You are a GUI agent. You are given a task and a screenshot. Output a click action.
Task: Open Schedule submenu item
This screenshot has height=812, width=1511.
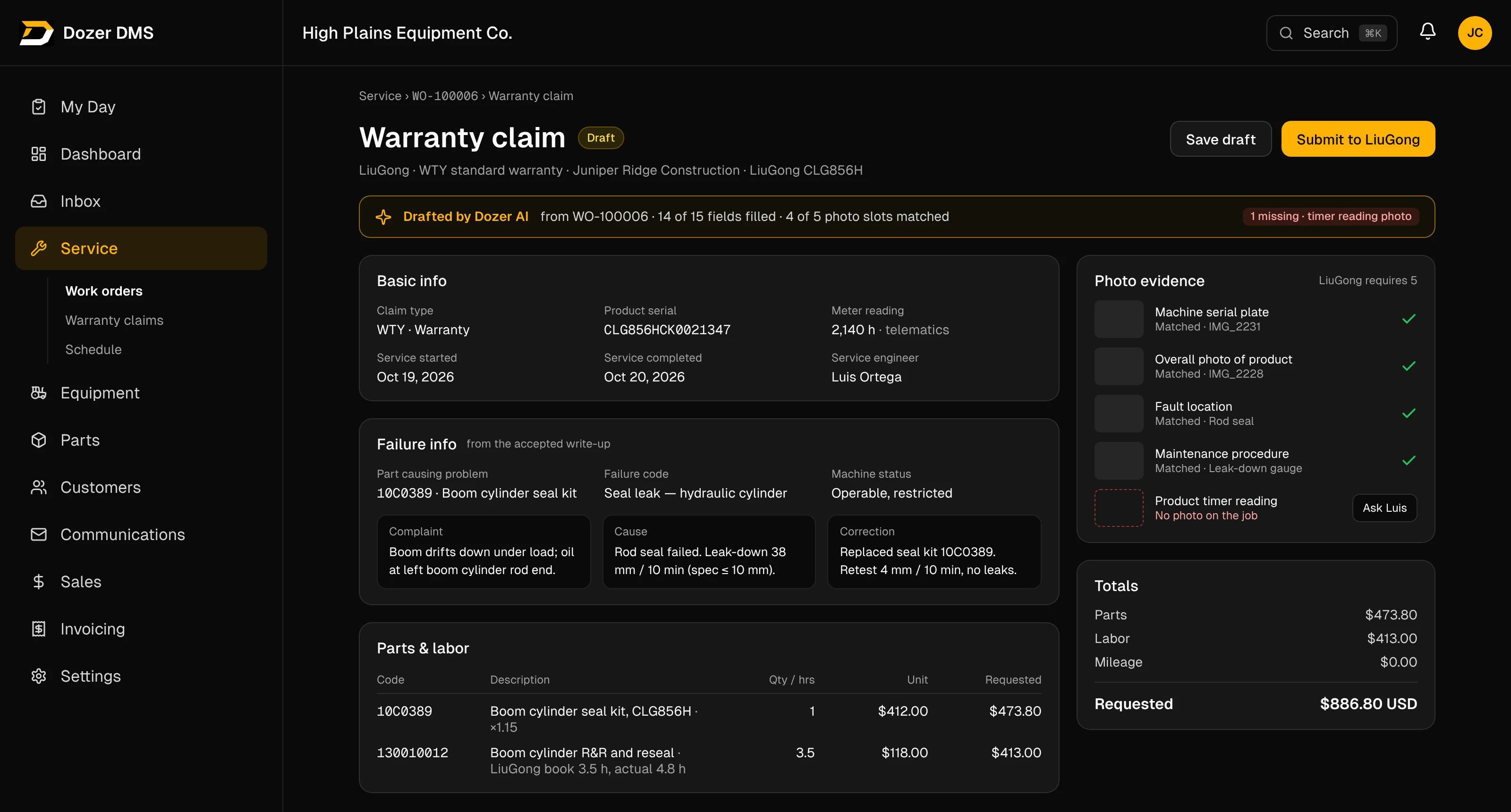point(93,349)
